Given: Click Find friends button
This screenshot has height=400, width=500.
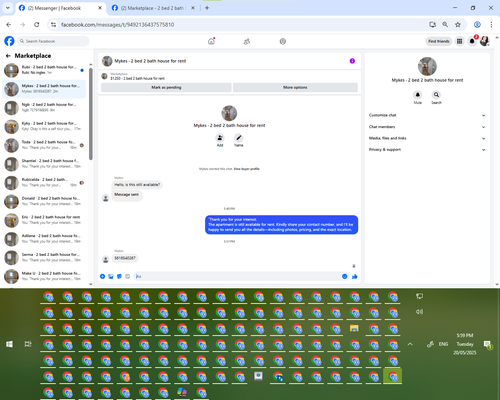Looking at the screenshot, I should coord(439,41).
